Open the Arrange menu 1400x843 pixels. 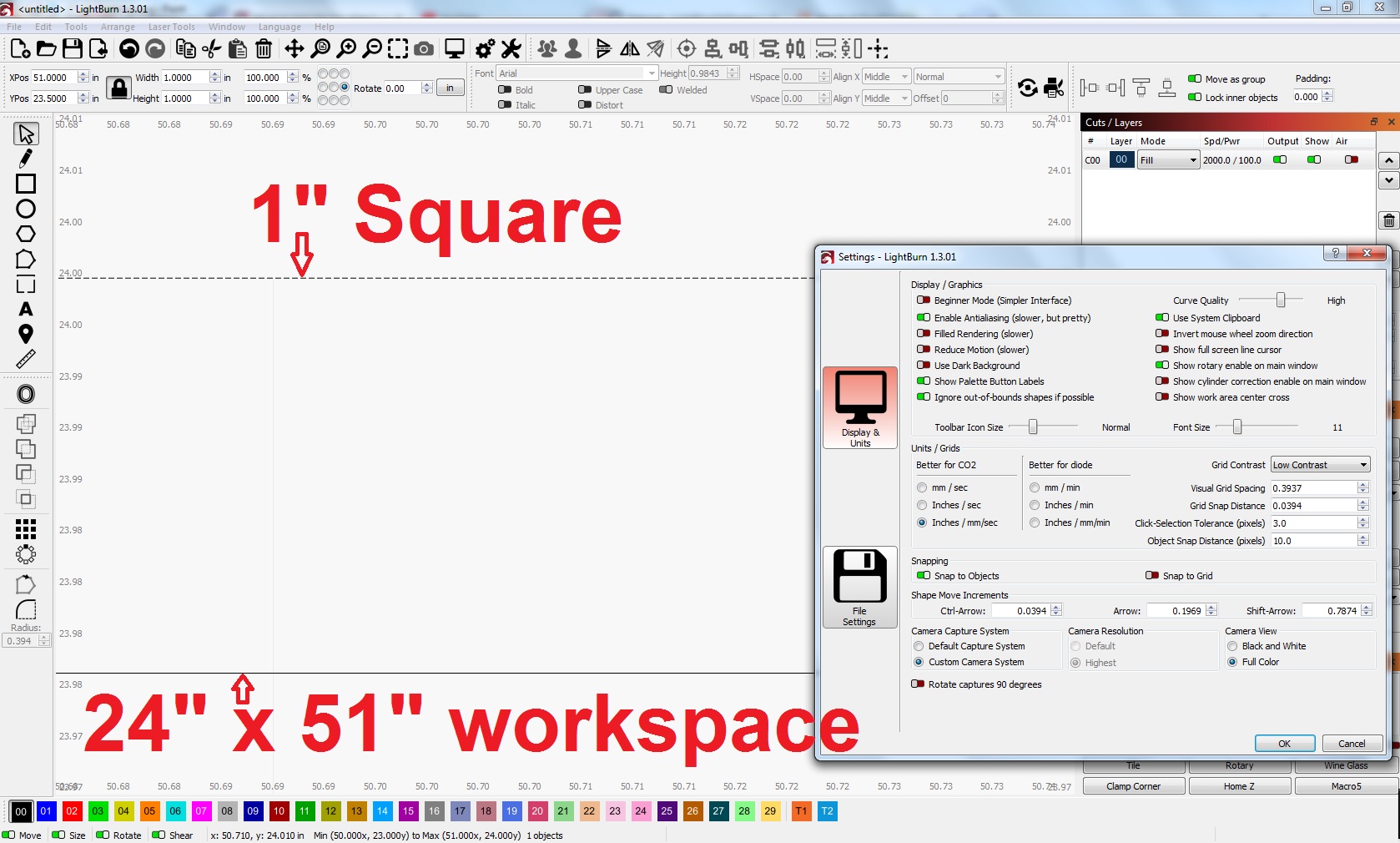pos(118,27)
